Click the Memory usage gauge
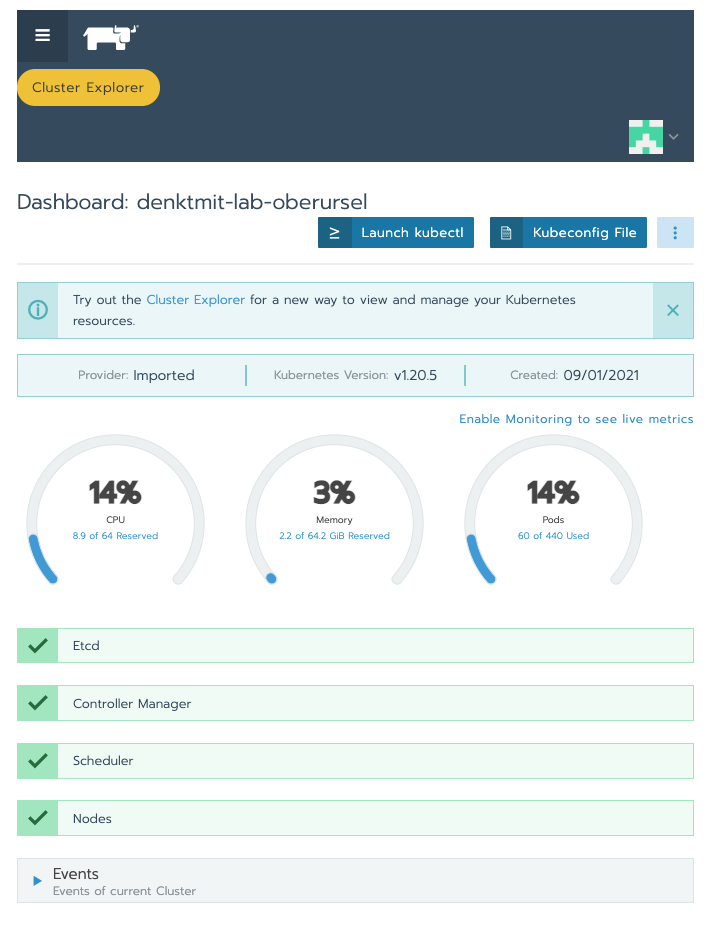The width and height of the screenshot is (708, 931). pos(334,510)
